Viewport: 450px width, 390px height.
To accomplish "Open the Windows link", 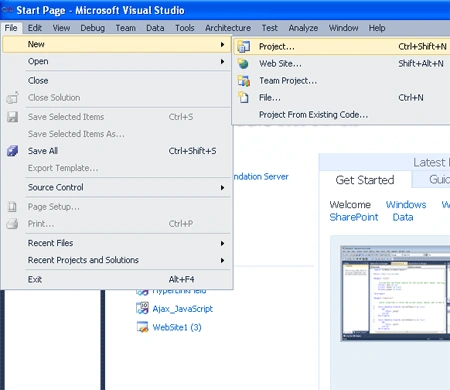I will [x=406, y=204].
